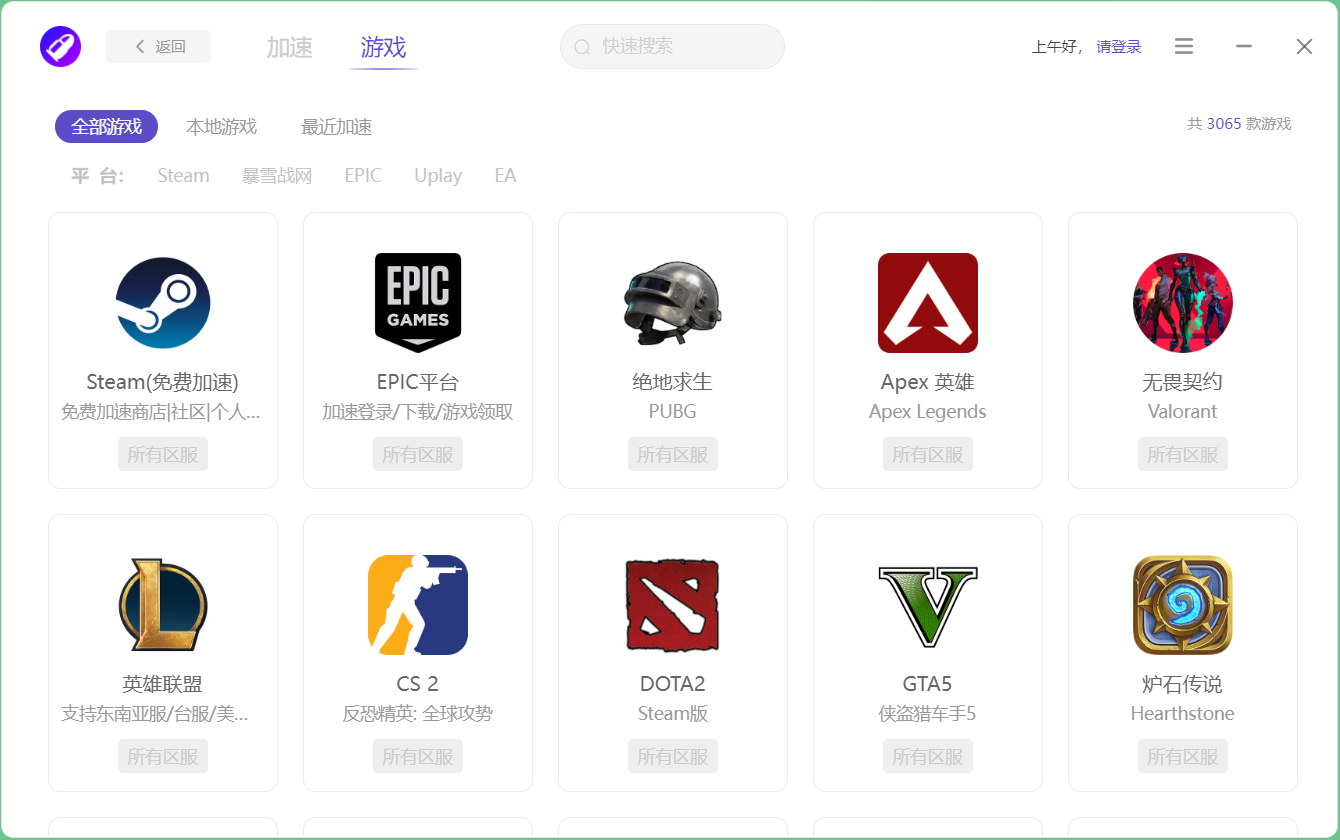Filter by Uplay platform
Screen dimensions: 1340x840
[438, 175]
